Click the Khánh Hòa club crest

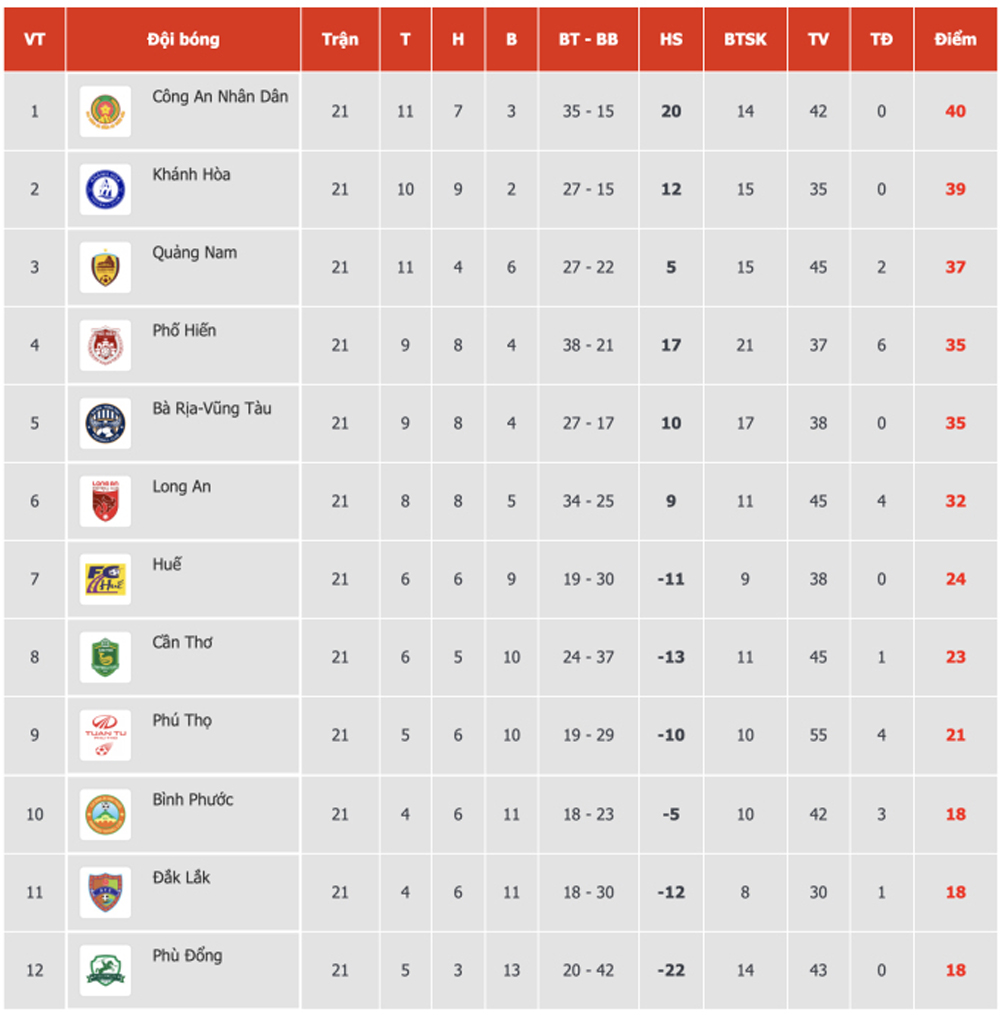(106, 190)
